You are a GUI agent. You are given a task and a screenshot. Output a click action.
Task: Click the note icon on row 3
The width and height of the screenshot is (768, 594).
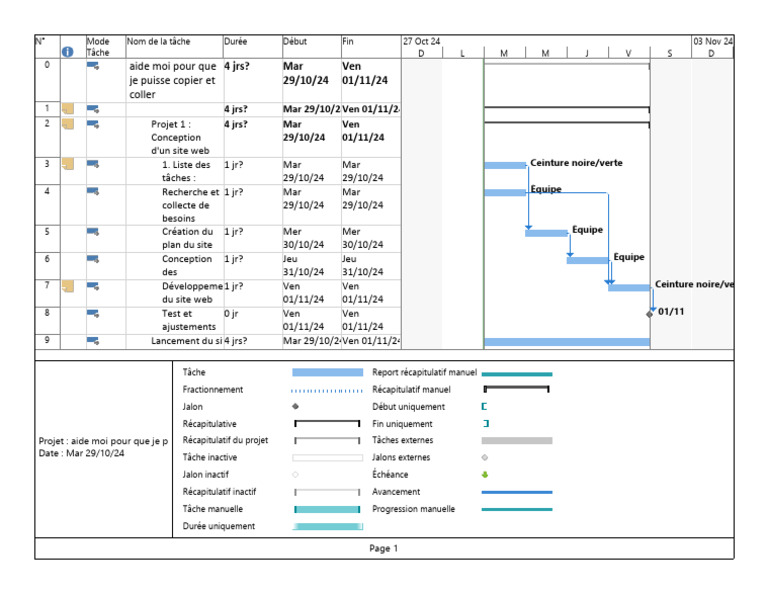pos(68,164)
